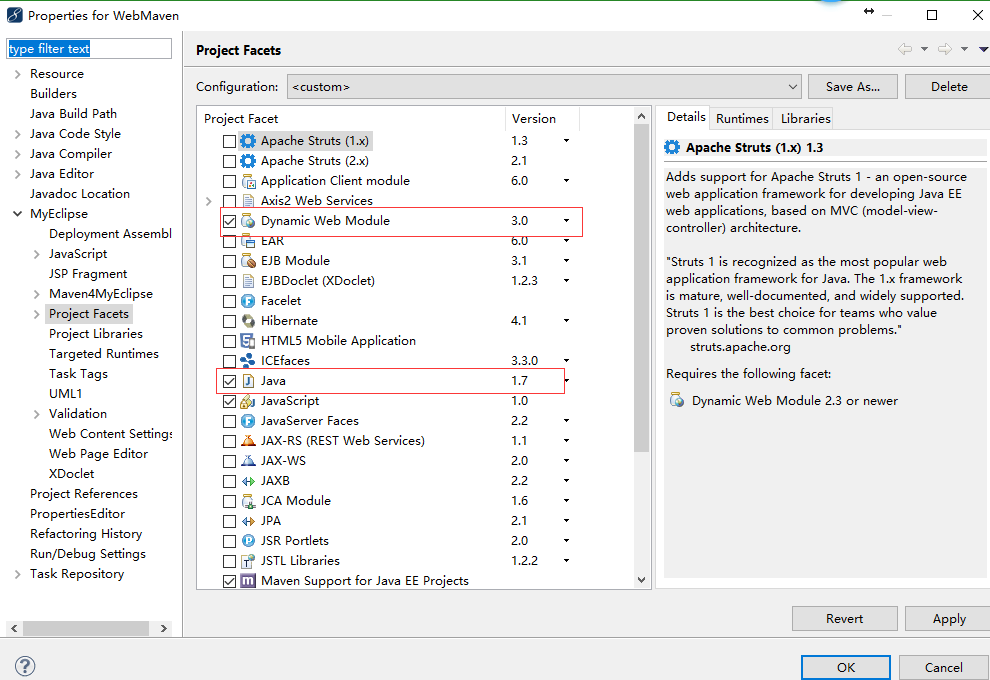Check the EJB Module checkbox

click(x=229, y=261)
